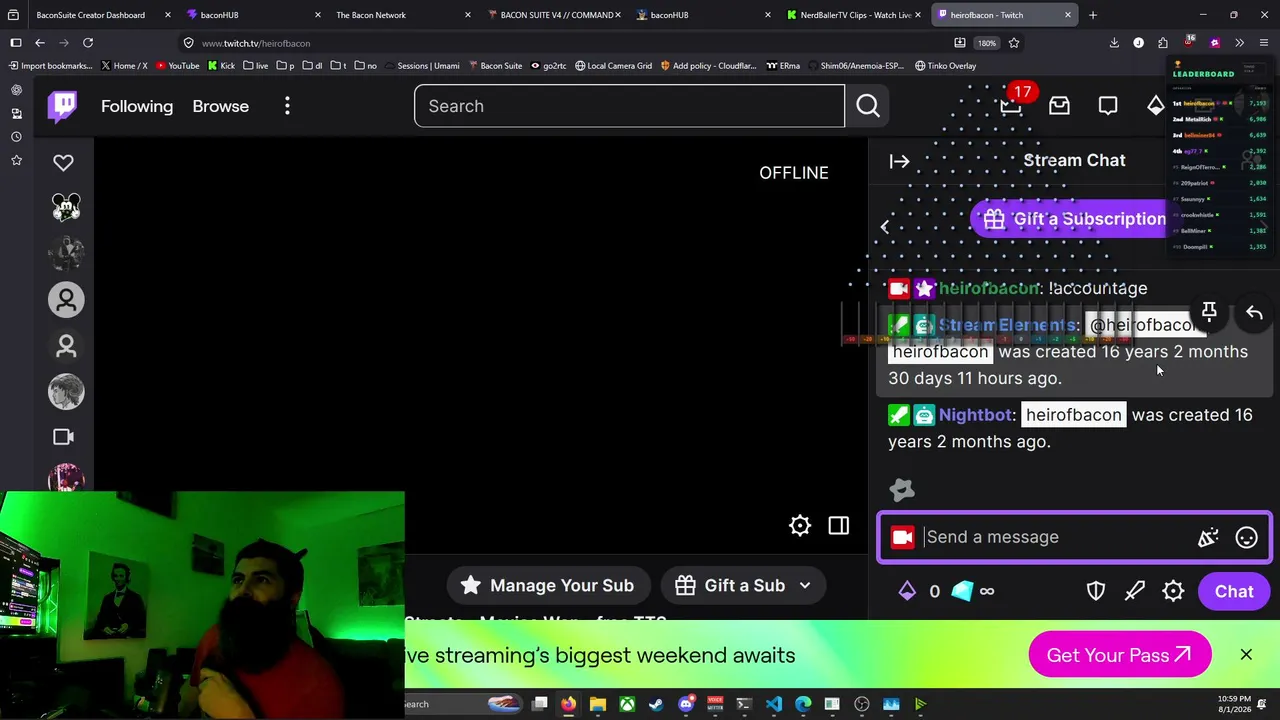This screenshot has height=720, width=1280.
Task: Open the notifications inbox icon
Action: click(x=1059, y=106)
